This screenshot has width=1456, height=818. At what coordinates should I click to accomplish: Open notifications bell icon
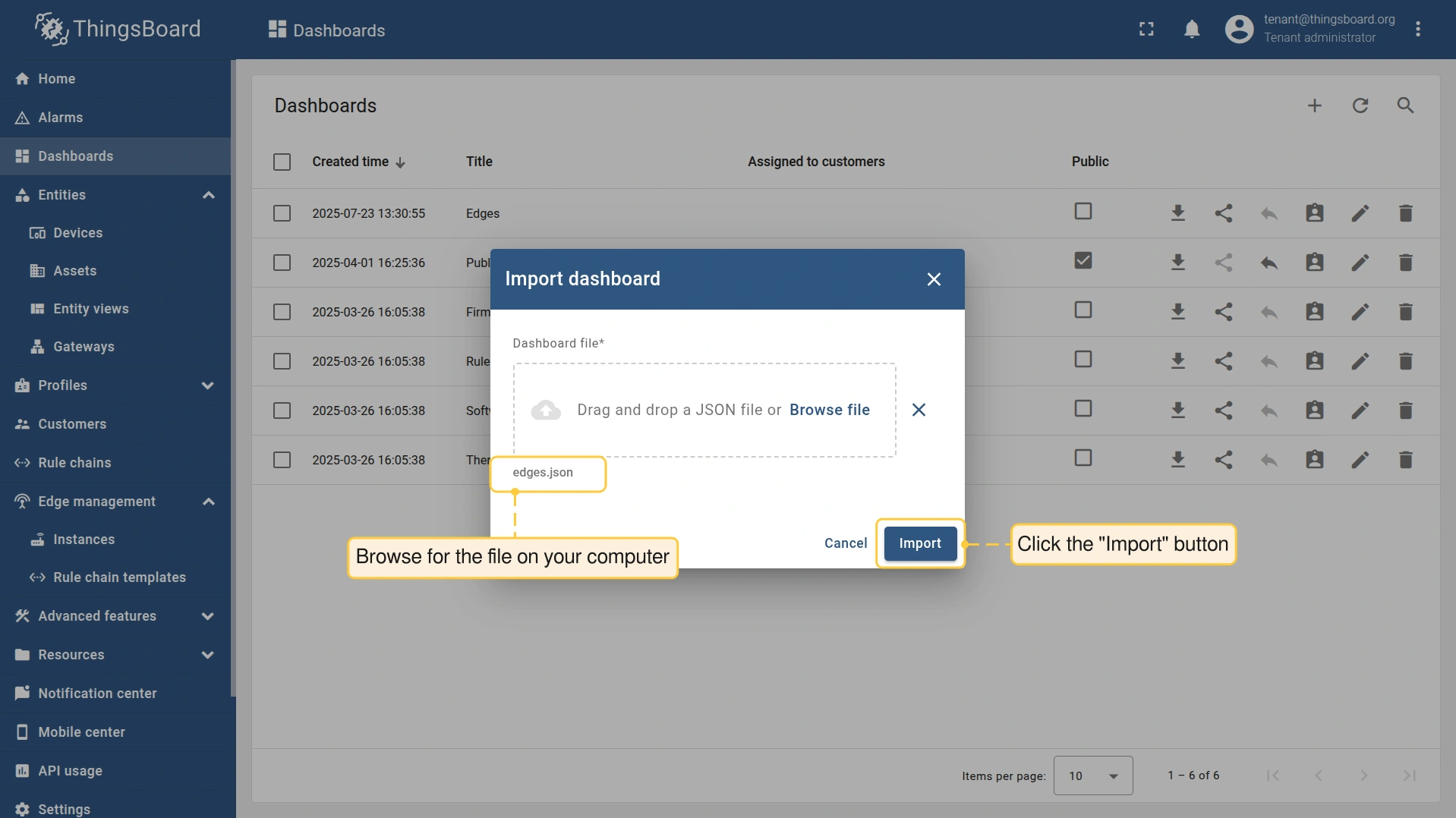(x=1191, y=30)
